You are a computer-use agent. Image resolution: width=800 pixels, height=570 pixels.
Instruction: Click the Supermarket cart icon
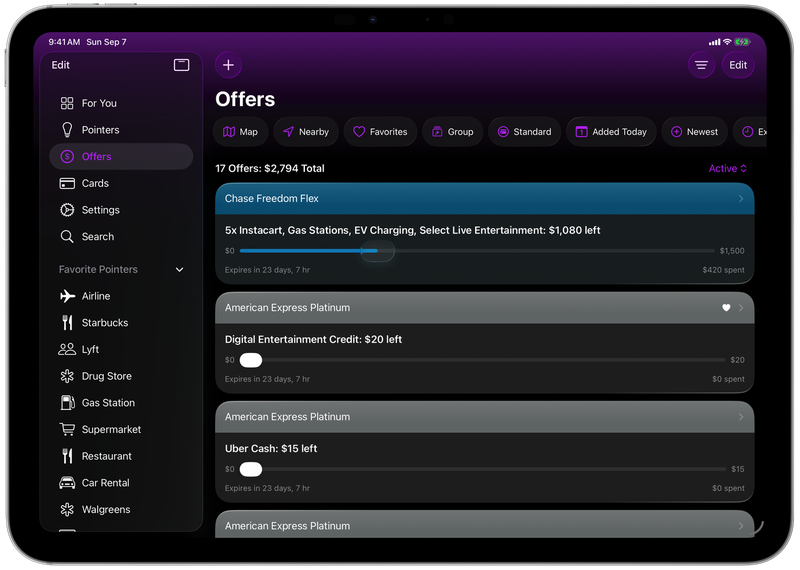coord(67,429)
